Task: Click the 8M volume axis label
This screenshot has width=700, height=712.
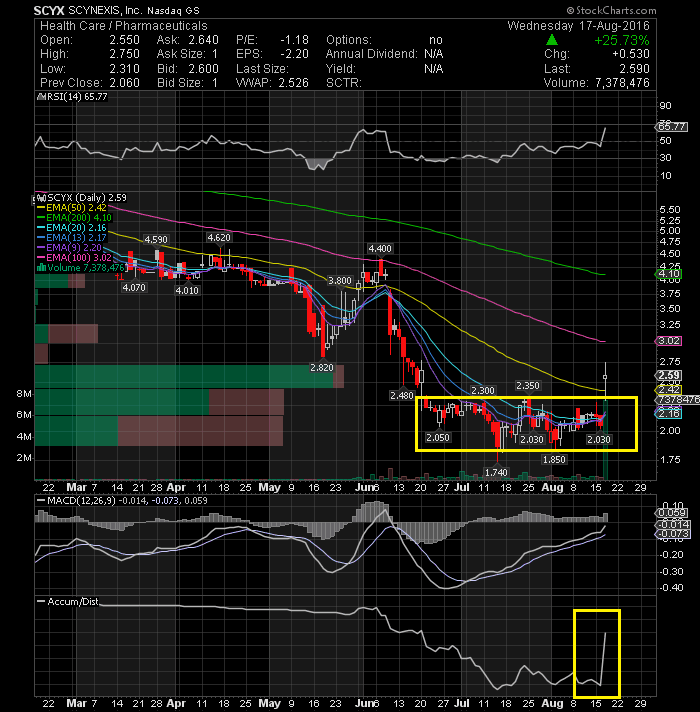Action: [x=24, y=394]
